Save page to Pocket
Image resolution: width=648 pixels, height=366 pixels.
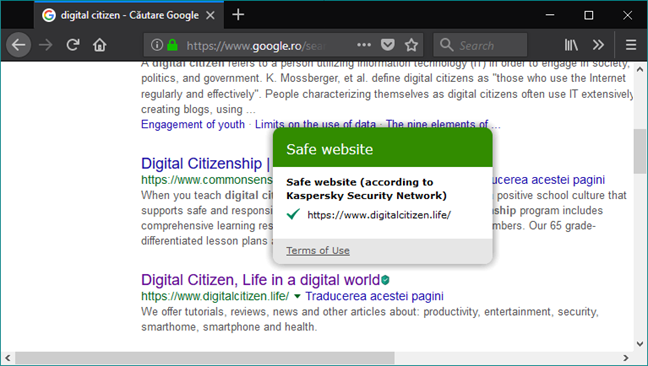click(387, 45)
